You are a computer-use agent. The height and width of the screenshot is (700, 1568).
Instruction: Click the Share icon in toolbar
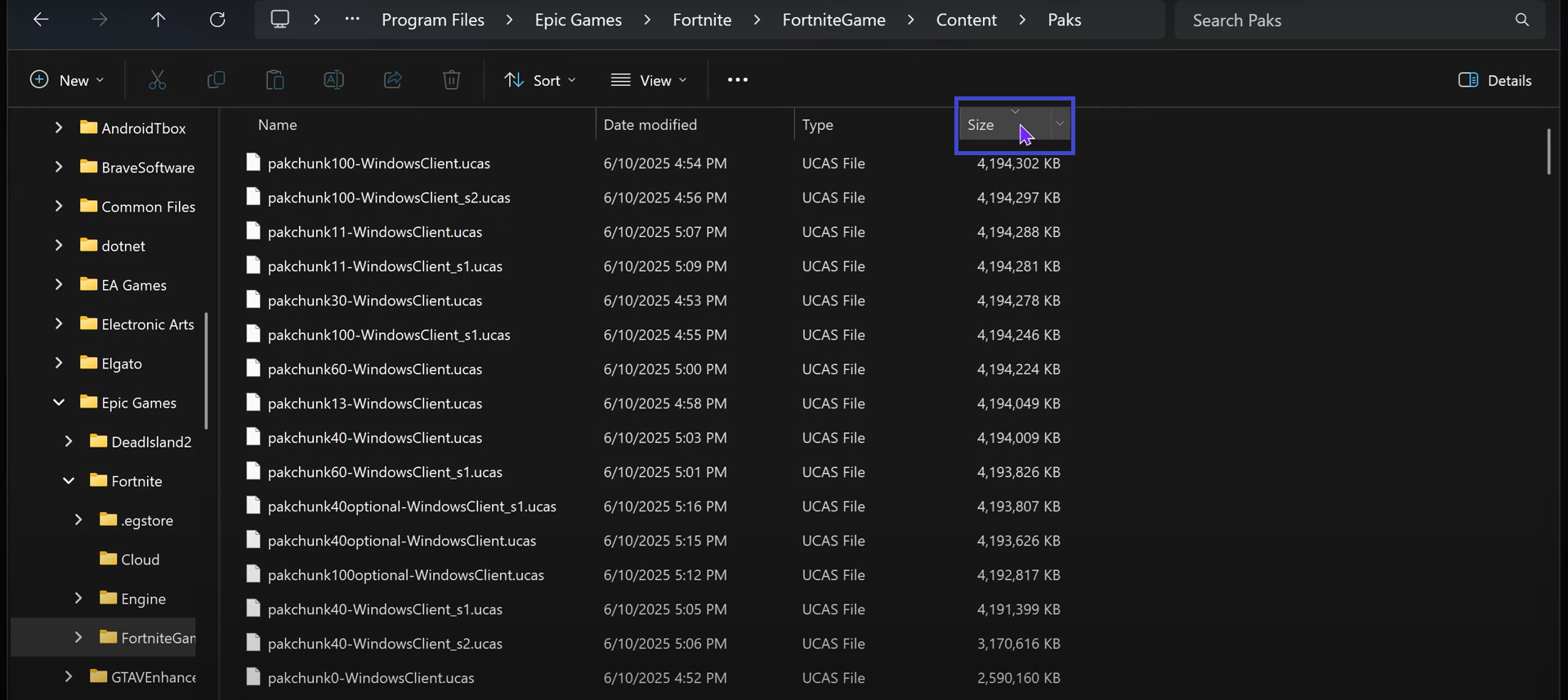point(393,80)
